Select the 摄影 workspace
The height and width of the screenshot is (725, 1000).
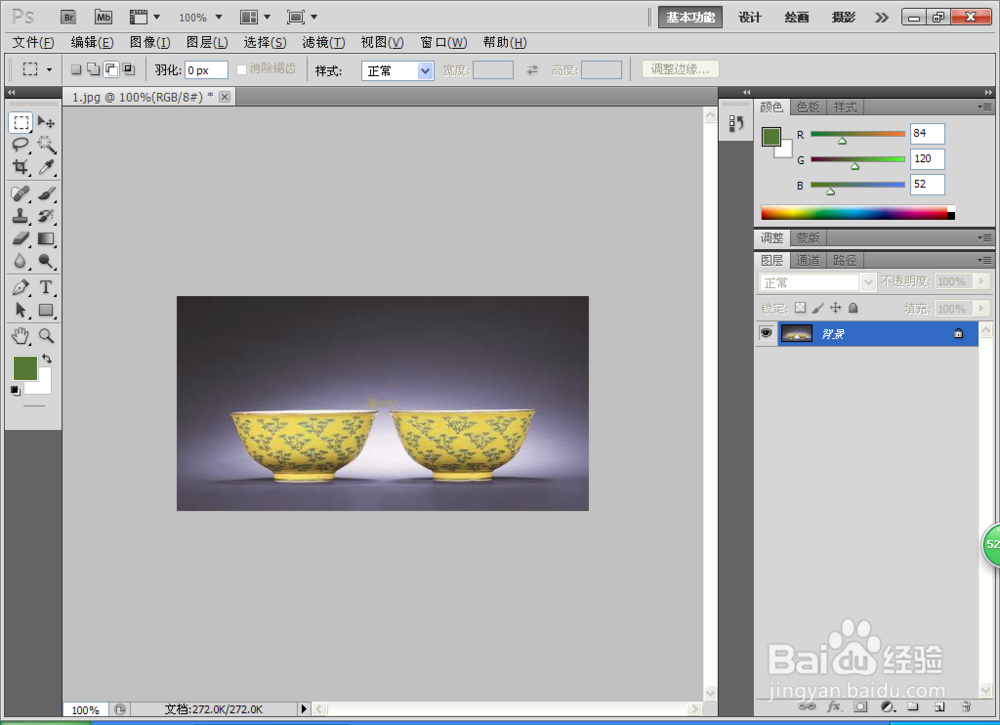coord(843,17)
